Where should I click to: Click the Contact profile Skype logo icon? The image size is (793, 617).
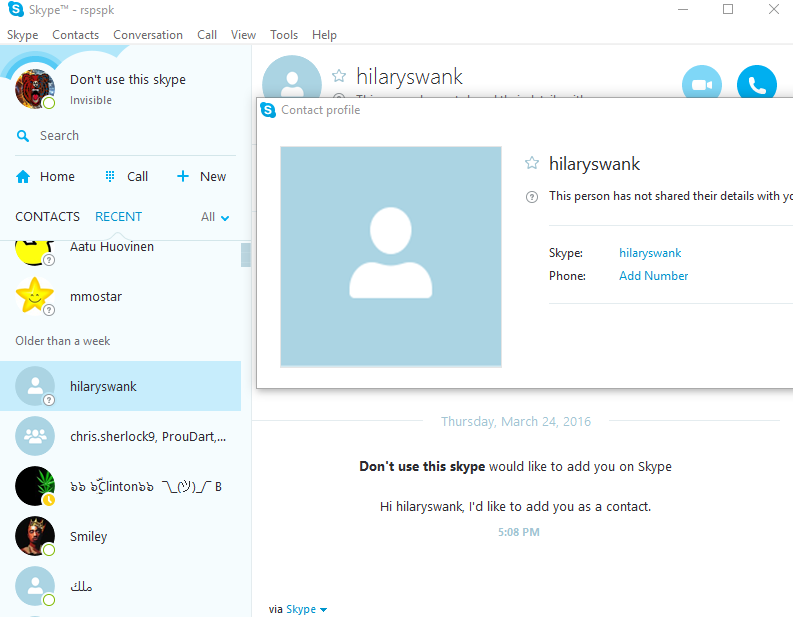pos(268,110)
